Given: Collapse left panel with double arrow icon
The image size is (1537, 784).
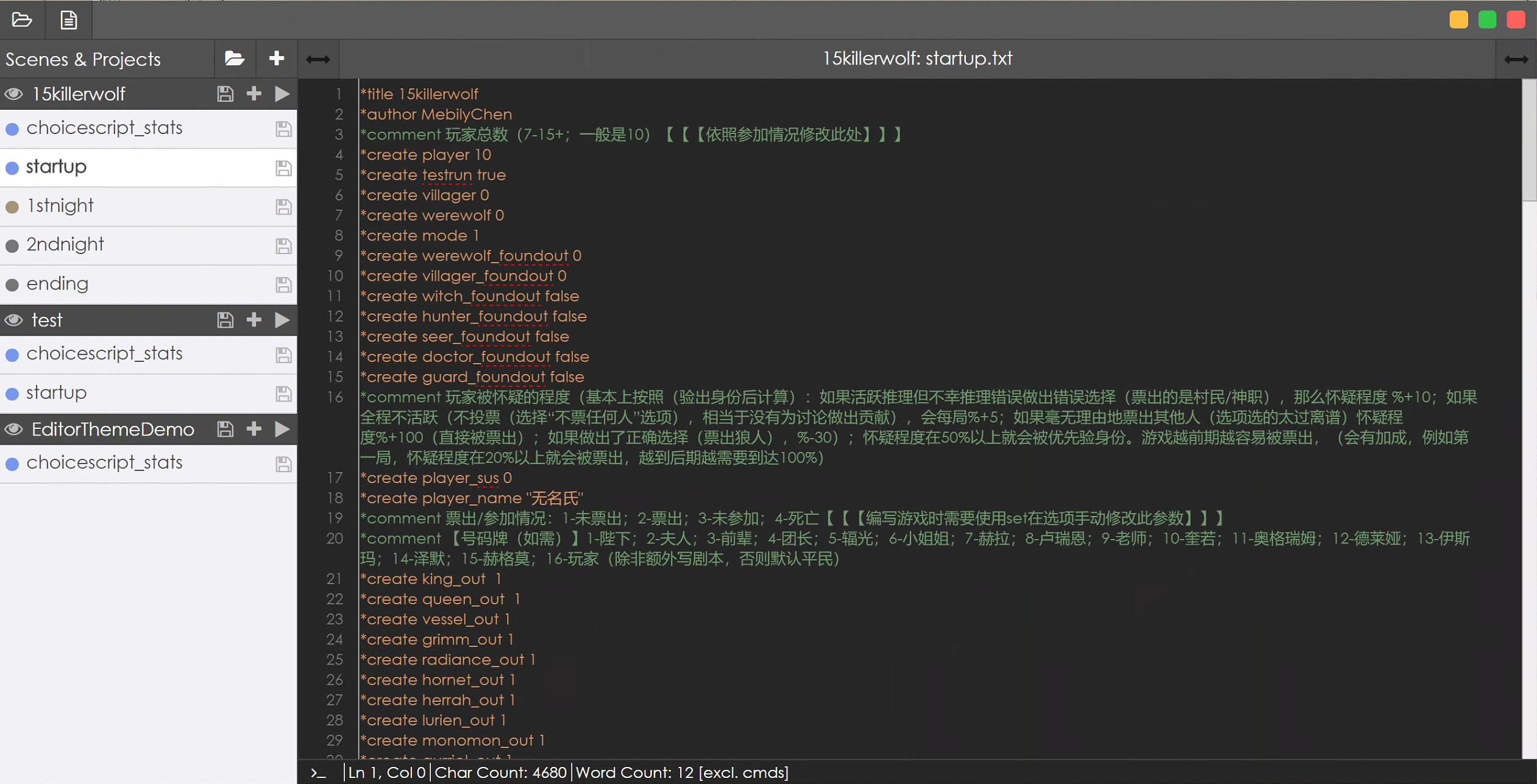Looking at the screenshot, I should click(318, 59).
